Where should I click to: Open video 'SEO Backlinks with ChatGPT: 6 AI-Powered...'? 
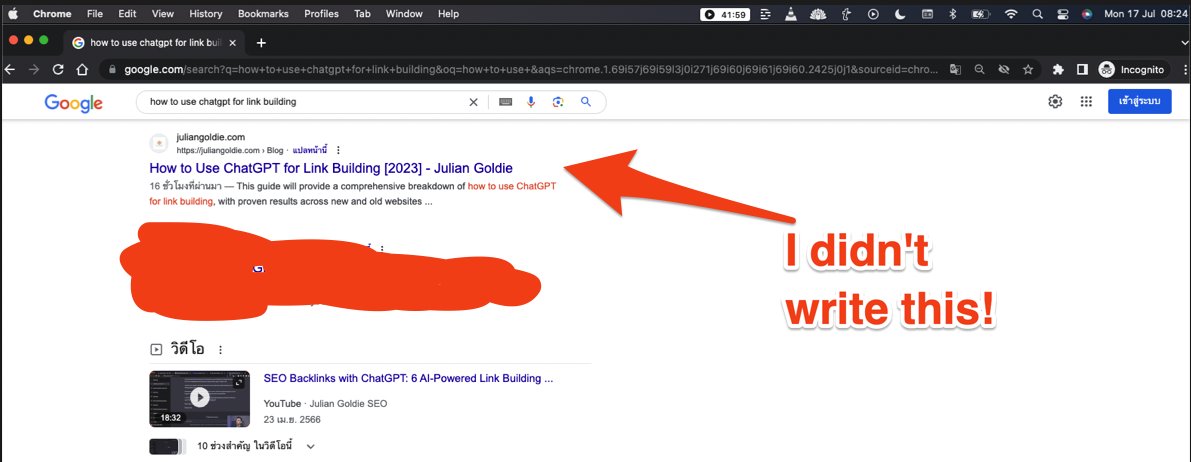(x=408, y=378)
